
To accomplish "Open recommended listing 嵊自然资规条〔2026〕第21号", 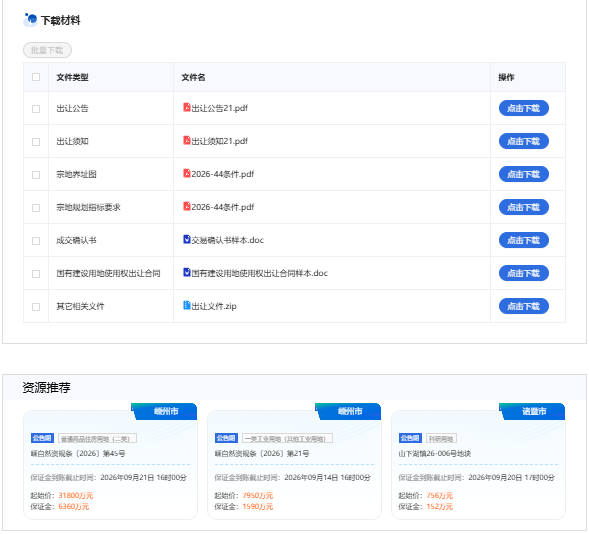I will pos(262,454).
